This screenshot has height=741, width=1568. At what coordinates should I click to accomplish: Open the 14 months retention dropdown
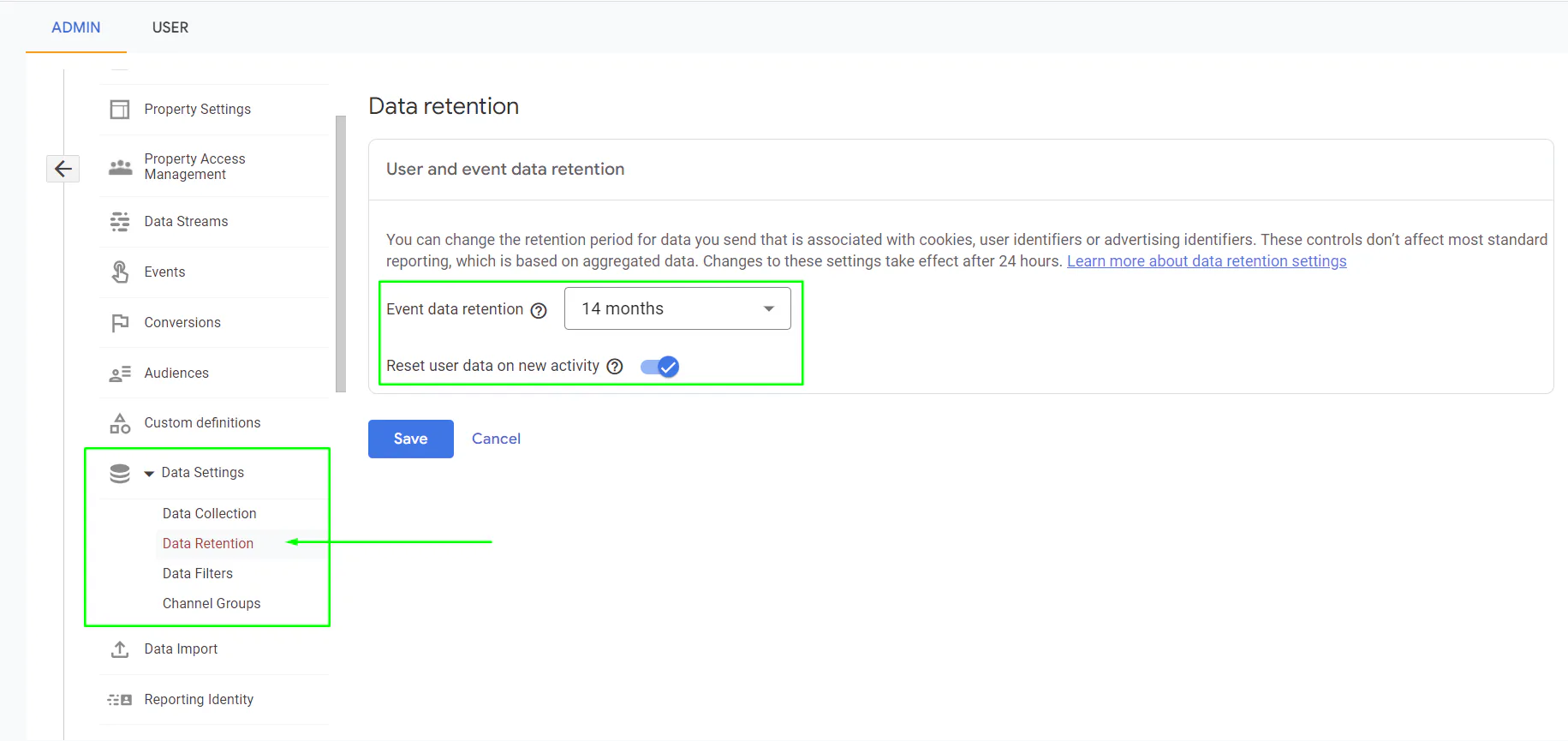click(x=677, y=308)
